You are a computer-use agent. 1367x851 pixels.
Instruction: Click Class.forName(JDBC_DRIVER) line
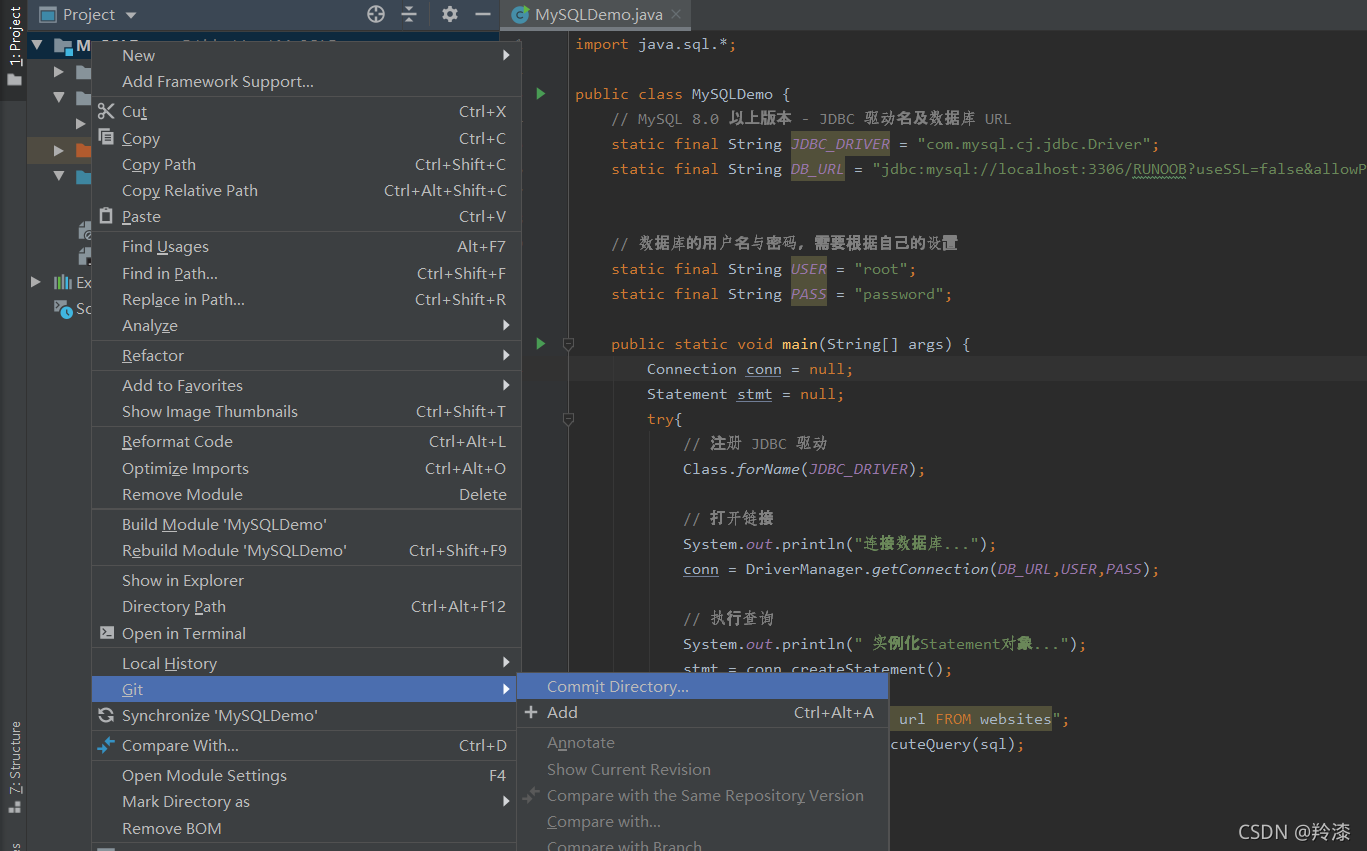804,469
